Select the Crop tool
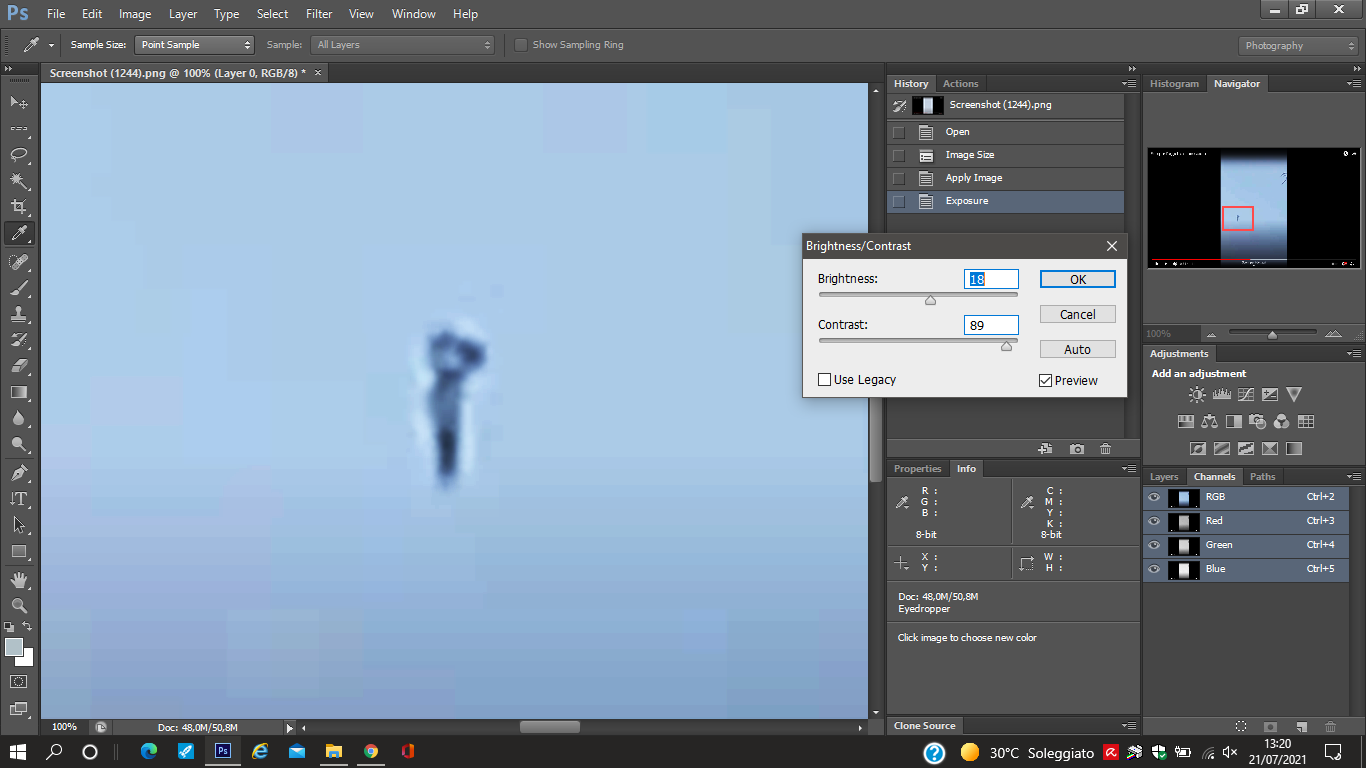Image resolution: width=1366 pixels, height=768 pixels. (19, 207)
